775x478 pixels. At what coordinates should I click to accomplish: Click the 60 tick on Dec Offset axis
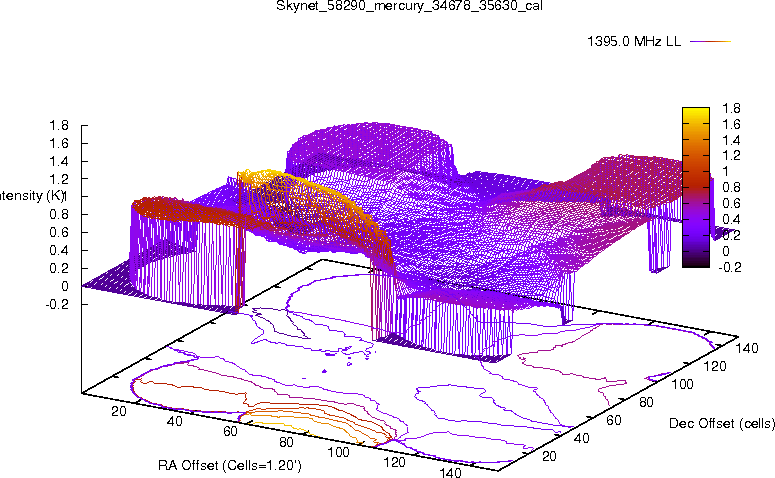tap(614, 420)
